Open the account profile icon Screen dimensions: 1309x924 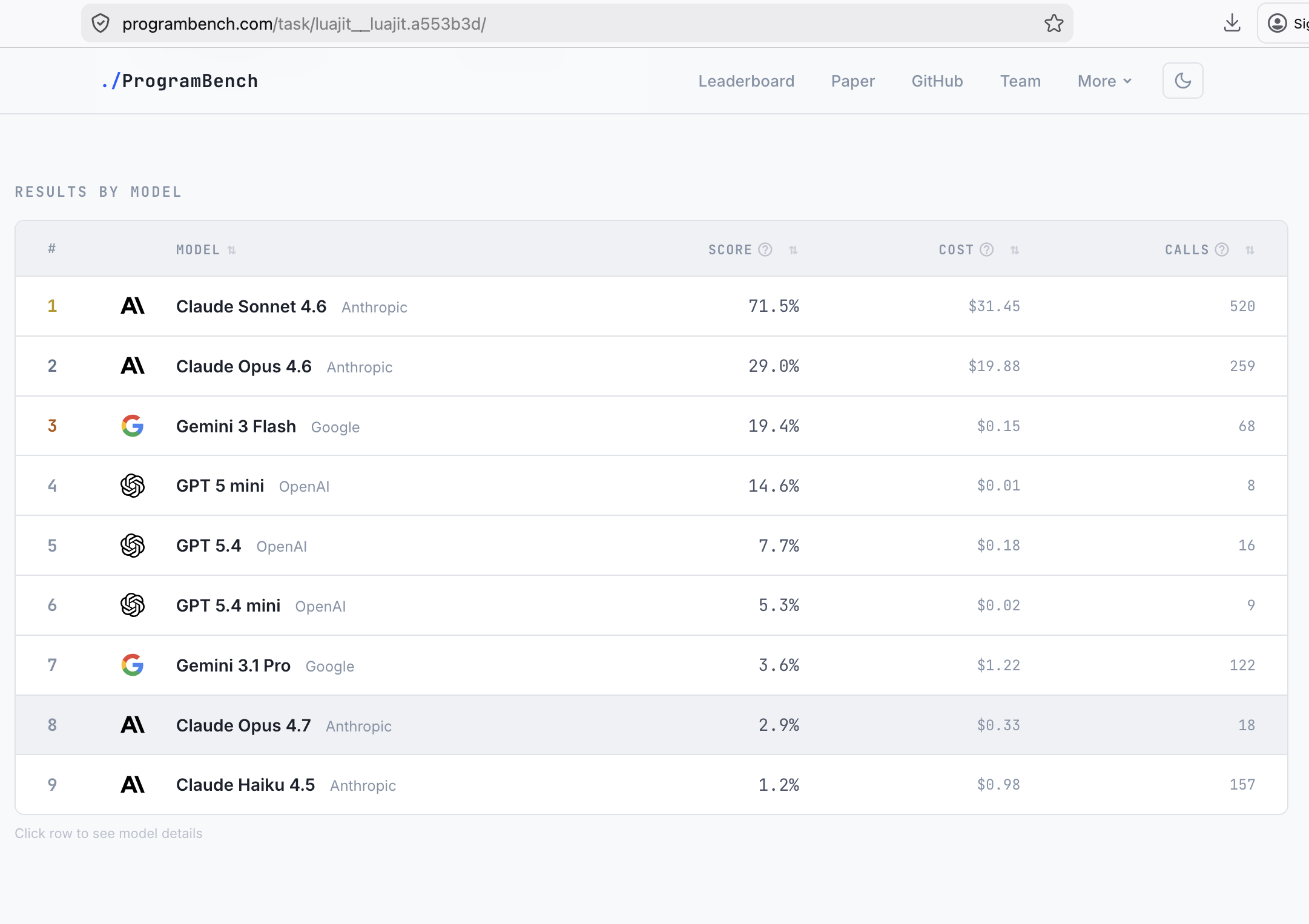1278,24
